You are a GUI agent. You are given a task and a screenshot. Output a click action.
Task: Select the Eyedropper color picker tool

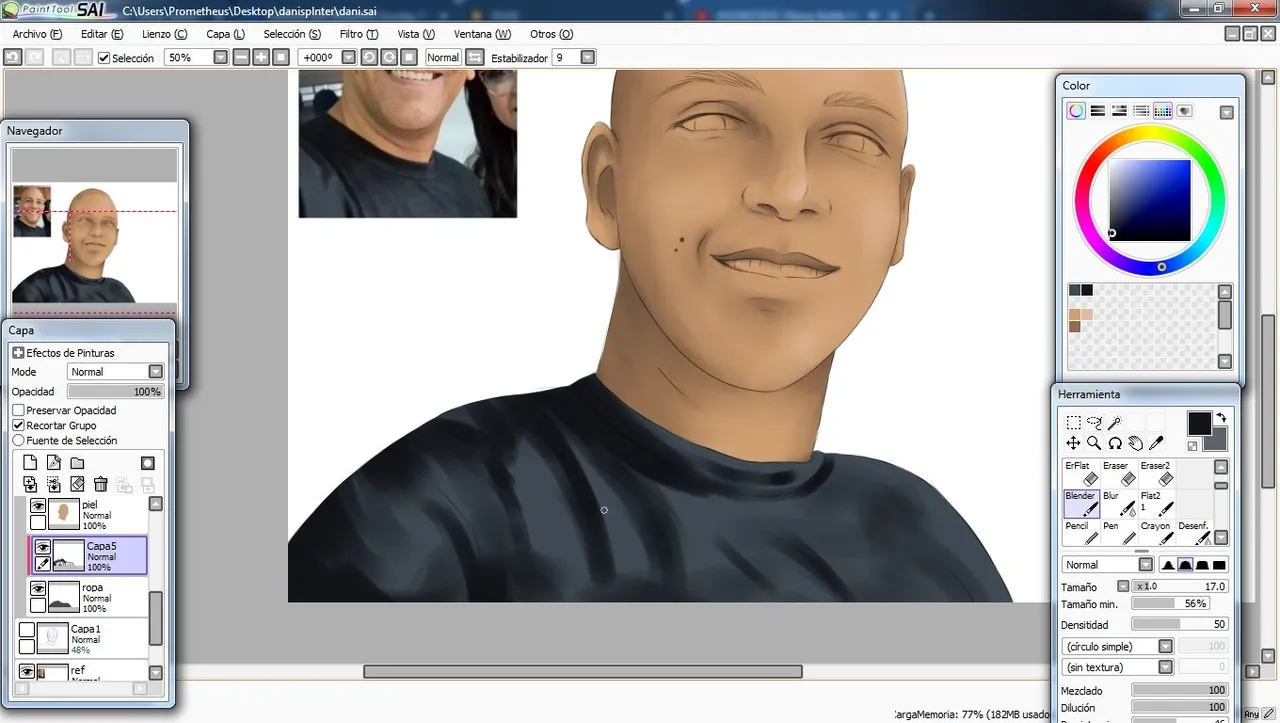1157,443
